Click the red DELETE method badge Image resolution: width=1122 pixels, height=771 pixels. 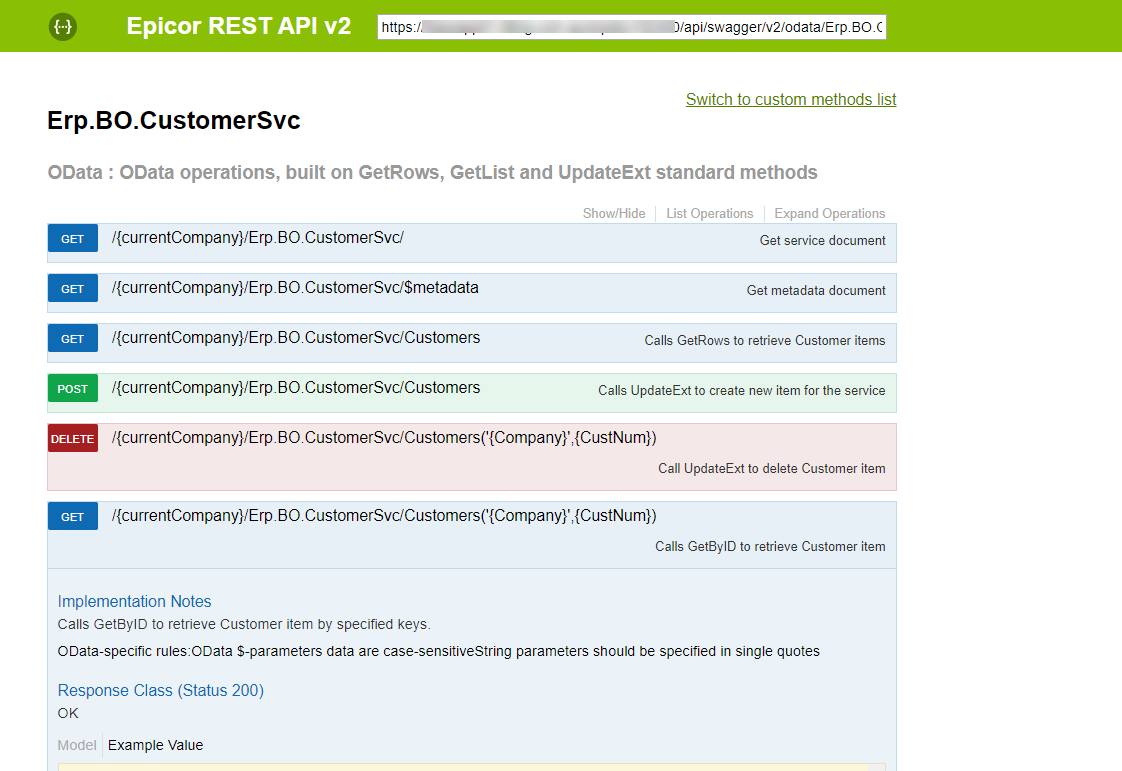pos(72,439)
